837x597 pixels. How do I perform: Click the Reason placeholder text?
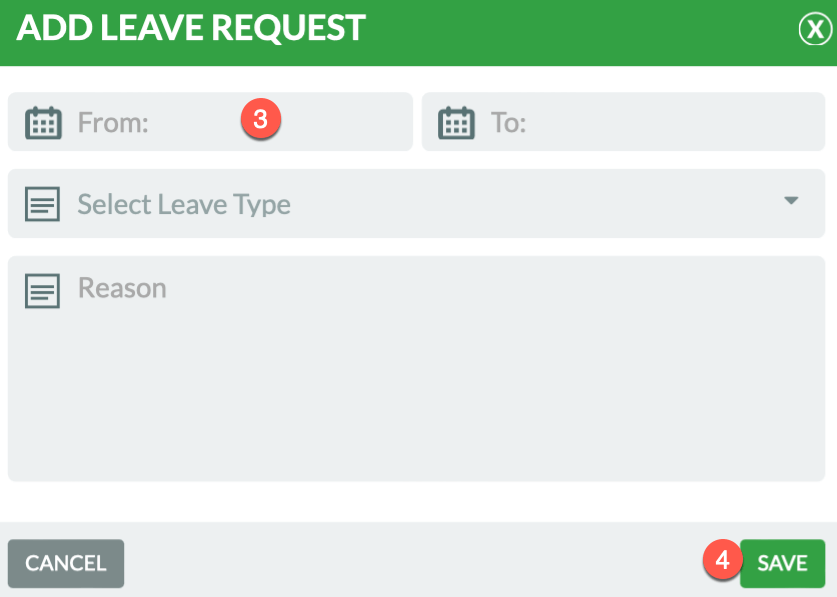(x=122, y=288)
